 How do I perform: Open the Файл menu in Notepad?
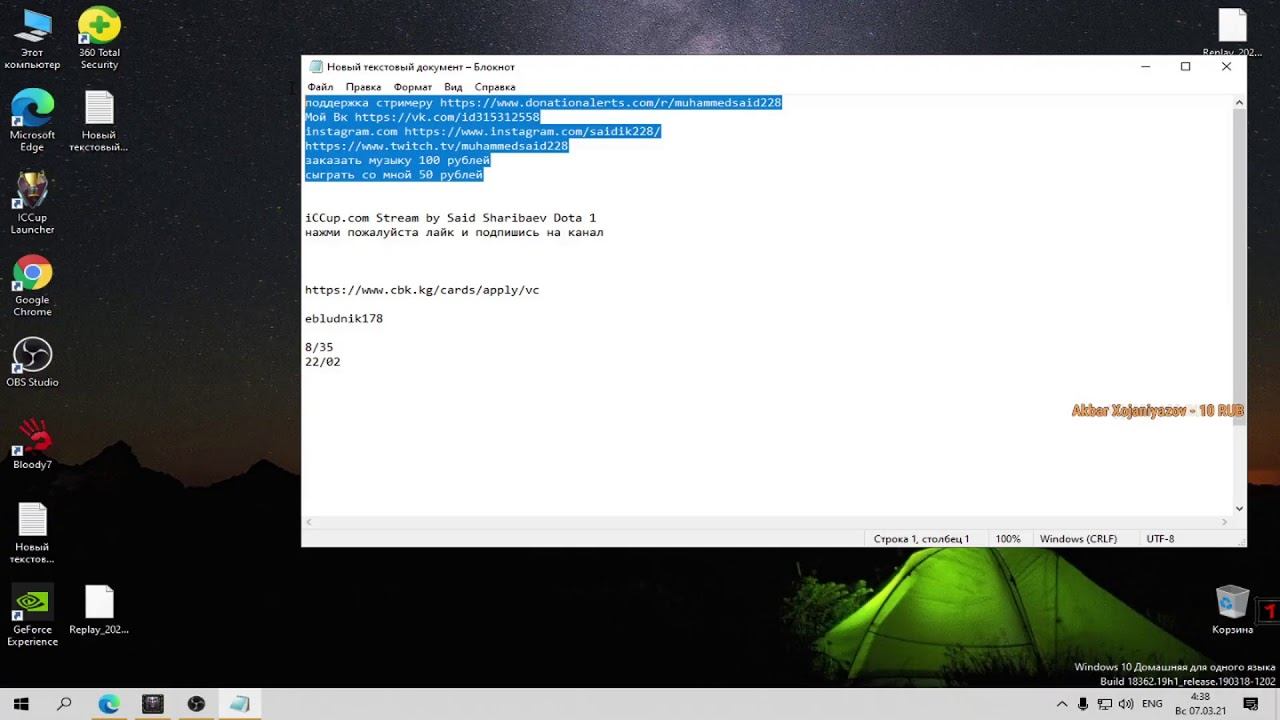[x=320, y=87]
